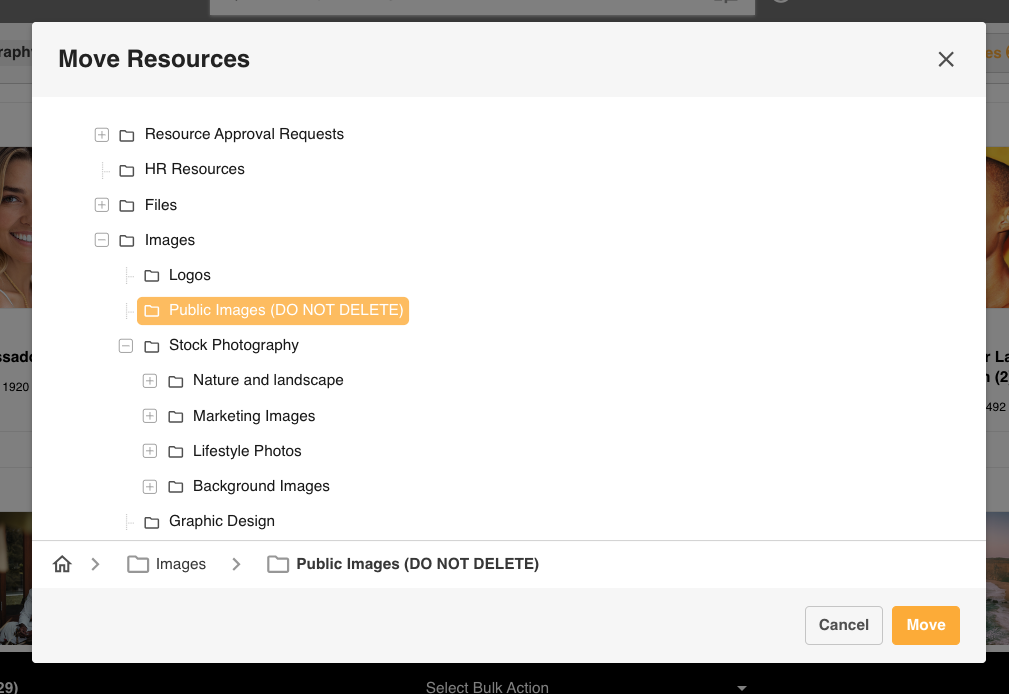Screen dimensions: 1009x694
Task: Collapse the Stock Photography folder
Action: pos(126,346)
